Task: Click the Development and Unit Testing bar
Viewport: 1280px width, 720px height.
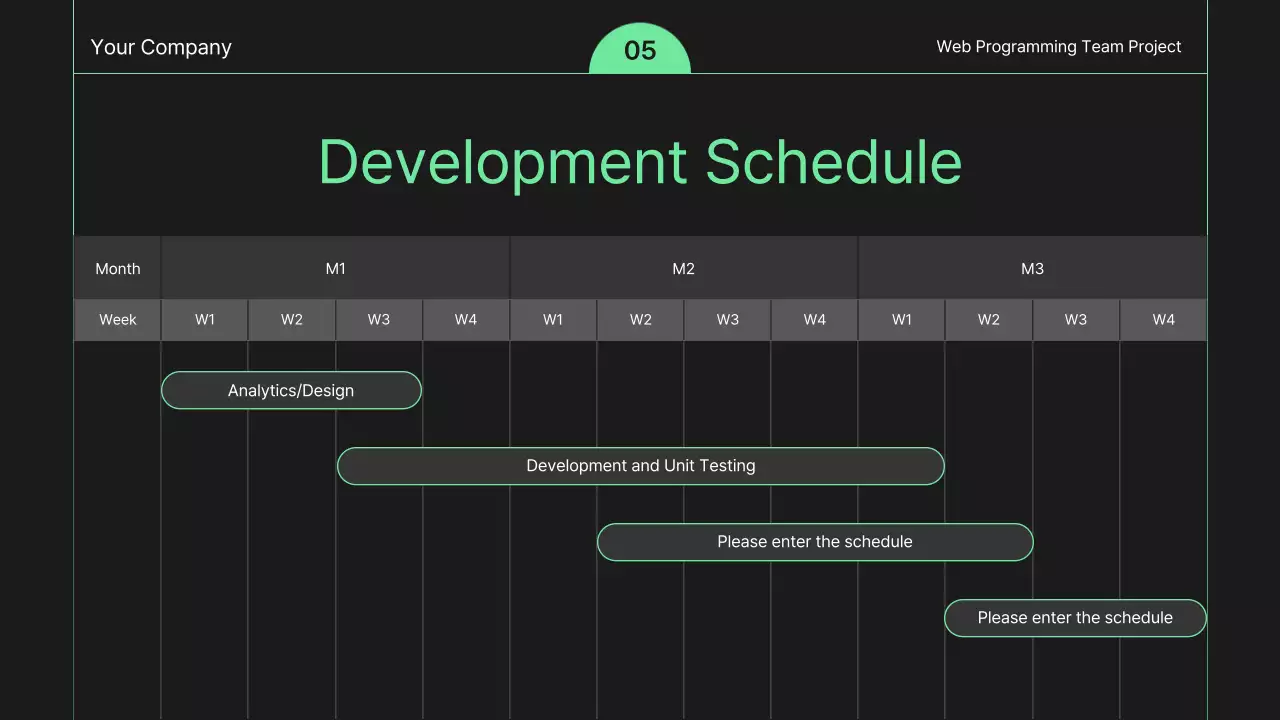Action: 640,466
